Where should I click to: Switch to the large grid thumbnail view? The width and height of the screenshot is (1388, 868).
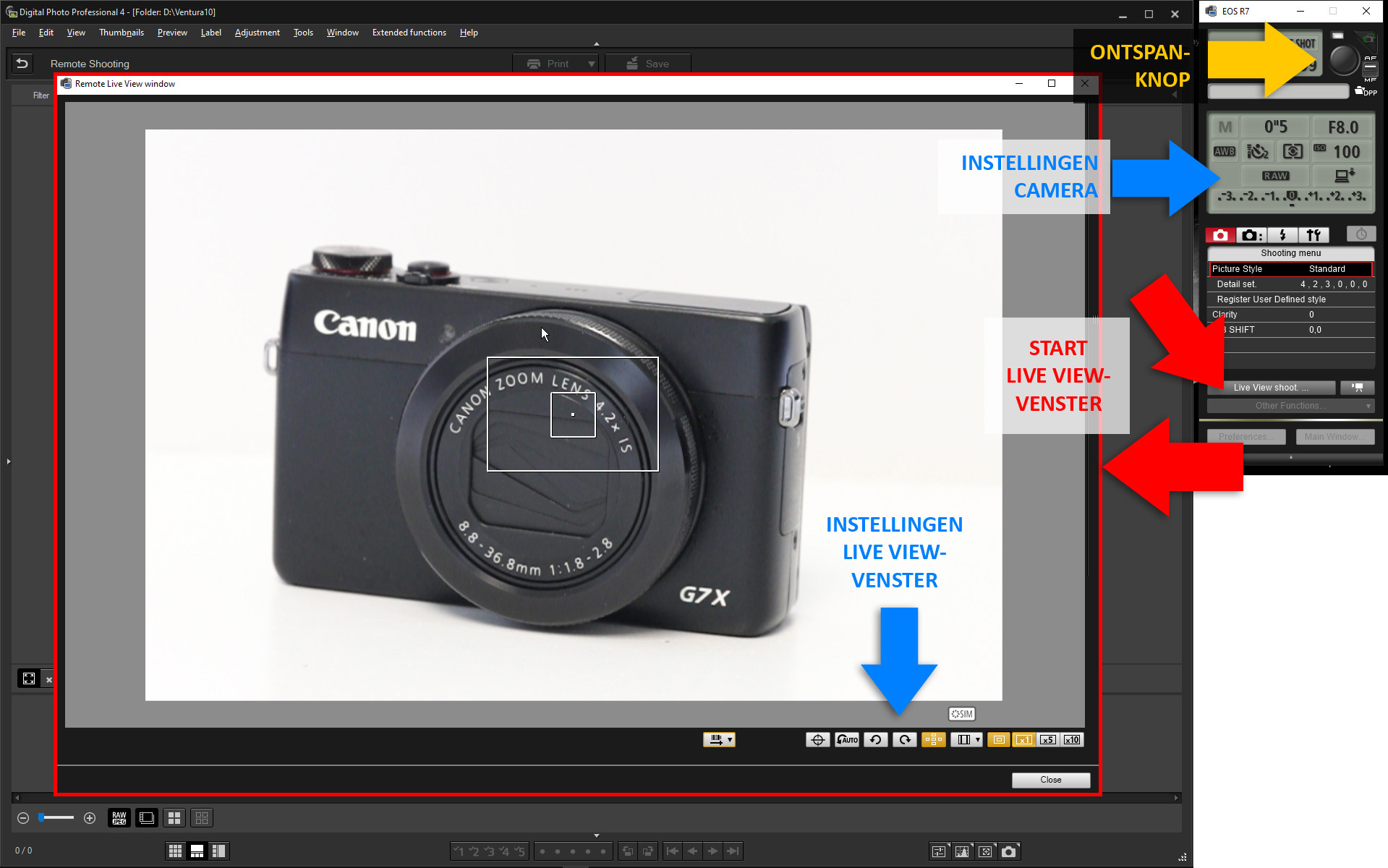174,818
